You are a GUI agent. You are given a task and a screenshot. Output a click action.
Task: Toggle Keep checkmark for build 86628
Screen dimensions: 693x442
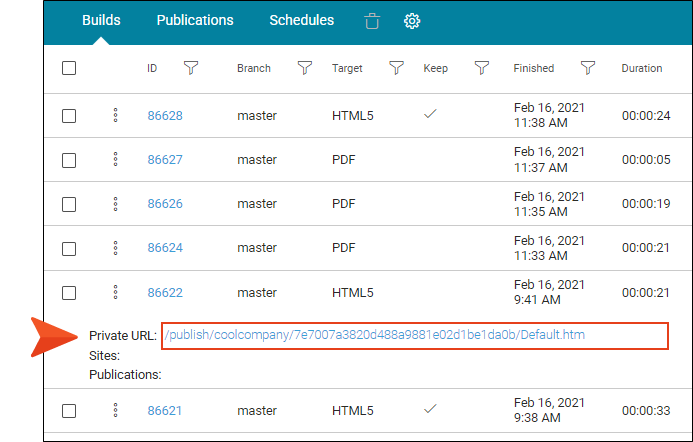431,115
